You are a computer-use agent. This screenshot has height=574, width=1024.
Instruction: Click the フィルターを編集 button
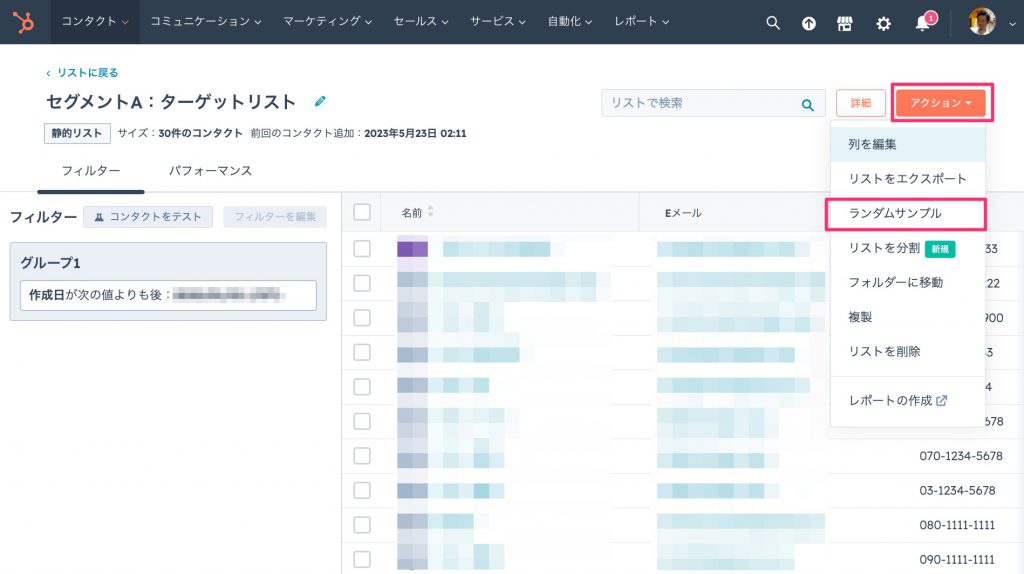coord(275,217)
